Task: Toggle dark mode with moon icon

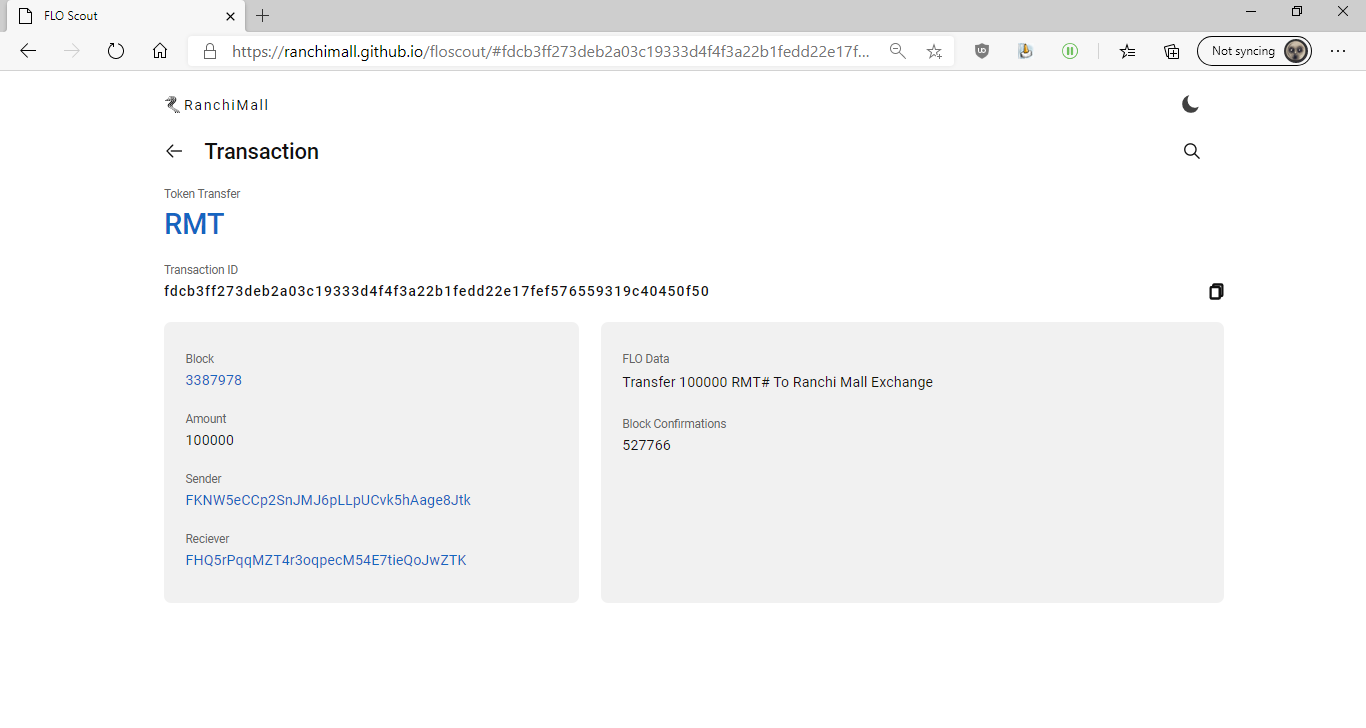Action: tap(1190, 104)
